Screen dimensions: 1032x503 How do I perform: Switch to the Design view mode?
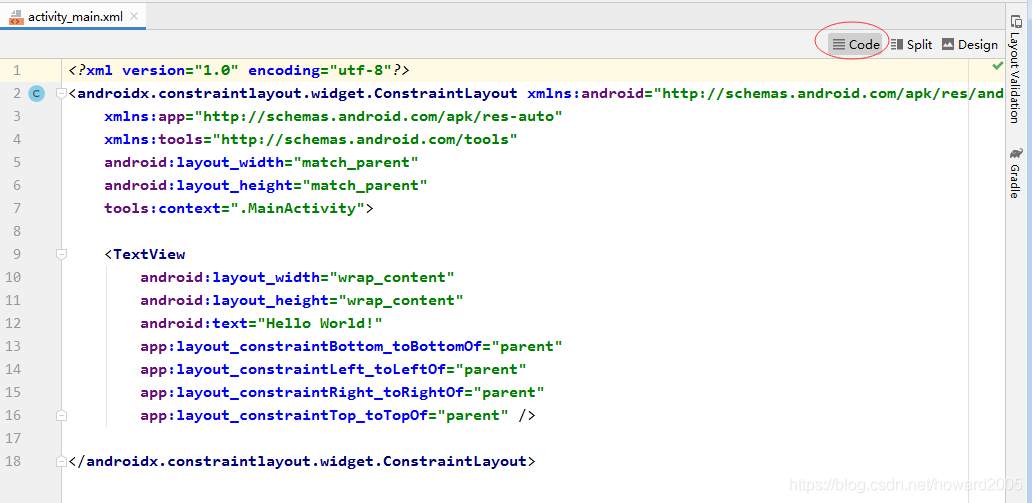(x=969, y=44)
